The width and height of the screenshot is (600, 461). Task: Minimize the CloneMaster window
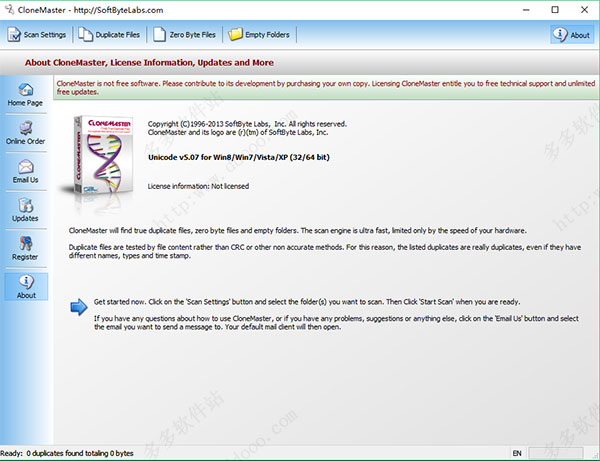tap(527, 10)
